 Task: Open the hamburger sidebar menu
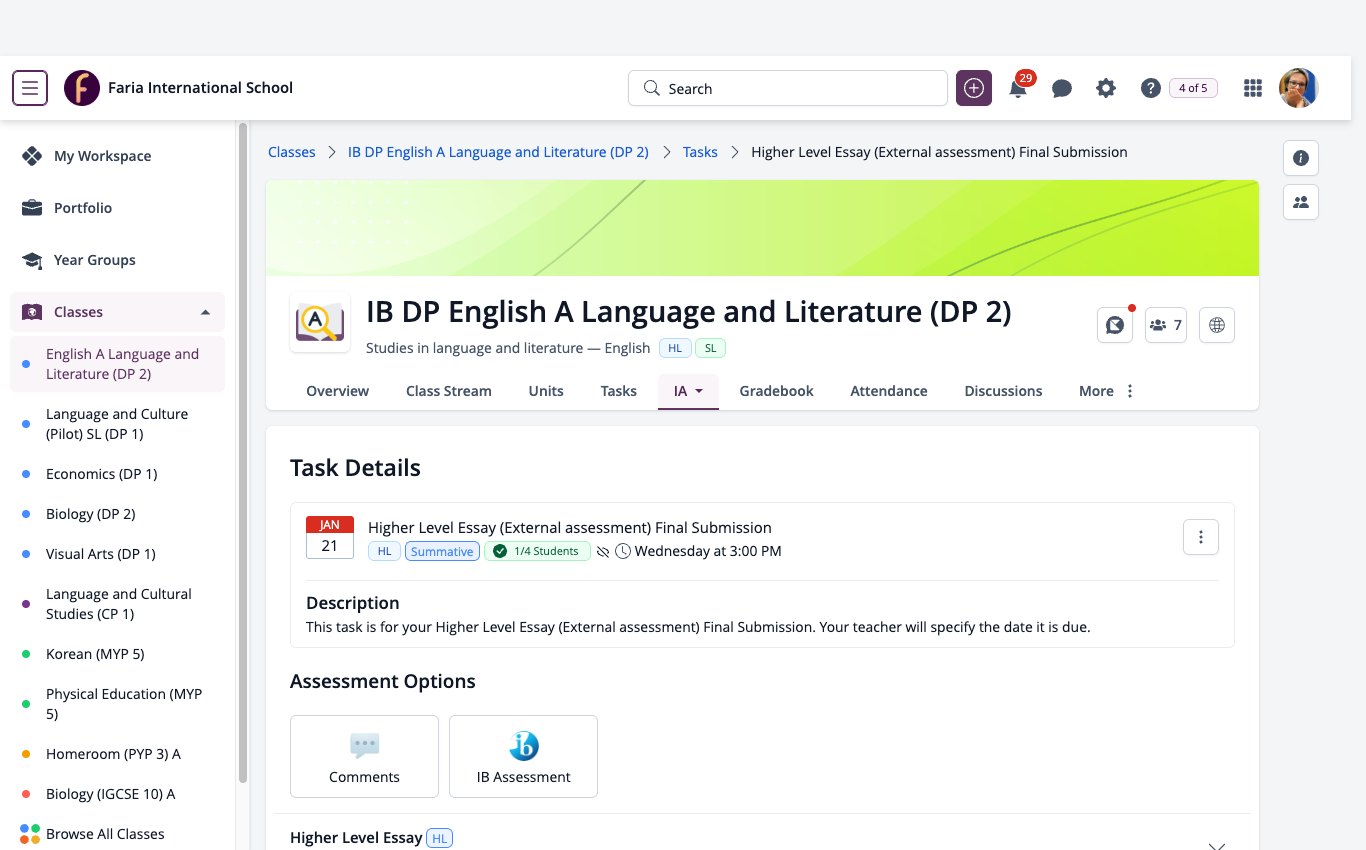30,88
